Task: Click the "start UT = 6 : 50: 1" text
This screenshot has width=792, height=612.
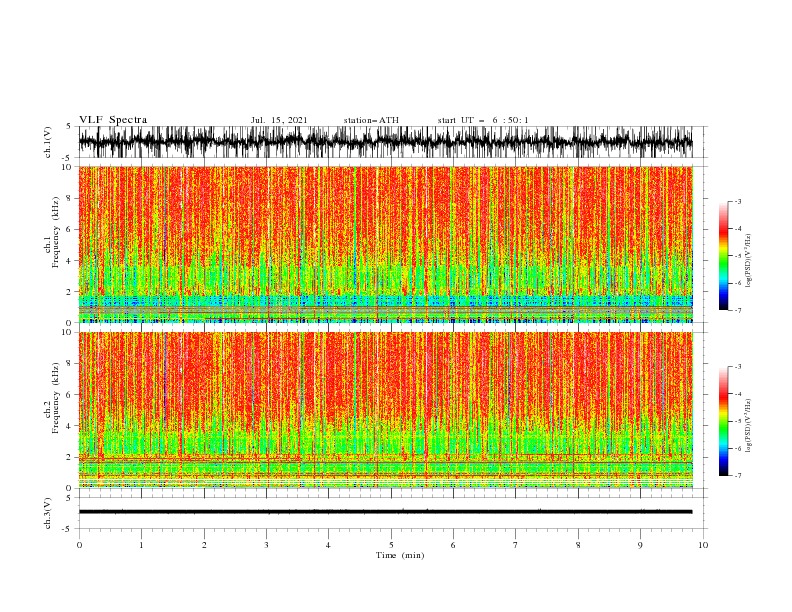Action: click(483, 120)
